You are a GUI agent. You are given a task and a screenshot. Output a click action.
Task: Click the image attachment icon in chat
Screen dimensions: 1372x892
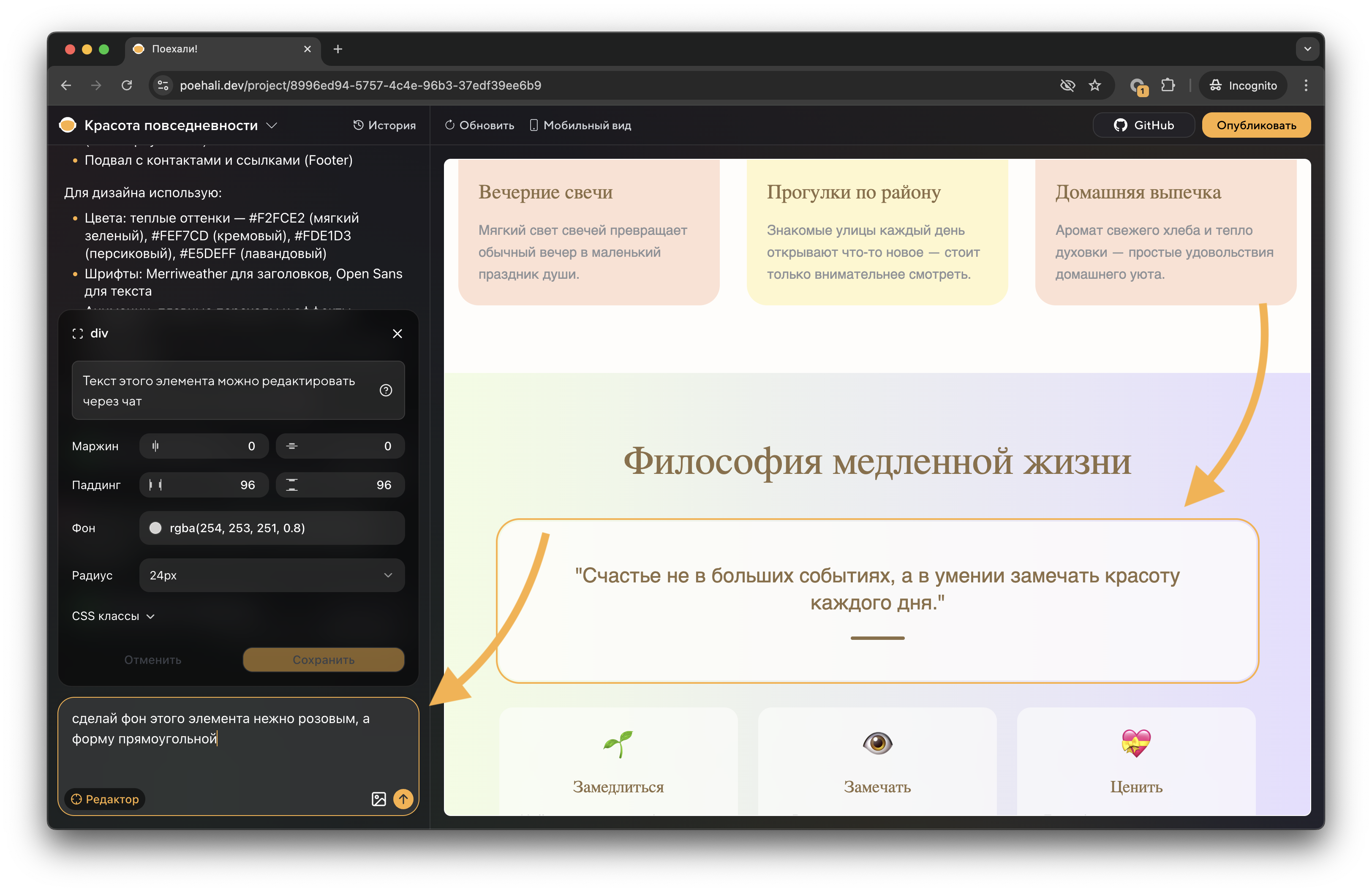click(379, 799)
